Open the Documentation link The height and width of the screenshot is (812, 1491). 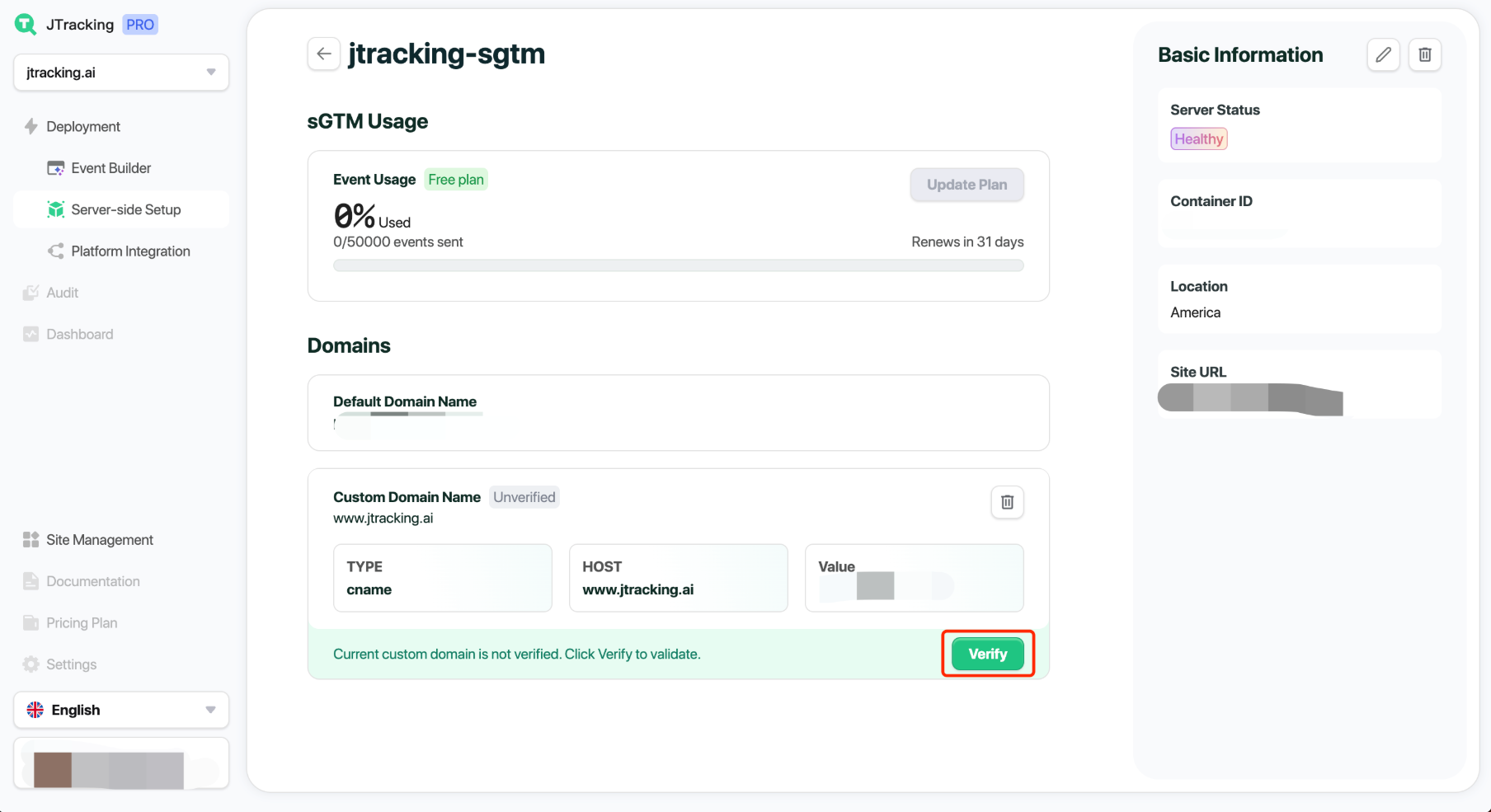click(92, 581)
